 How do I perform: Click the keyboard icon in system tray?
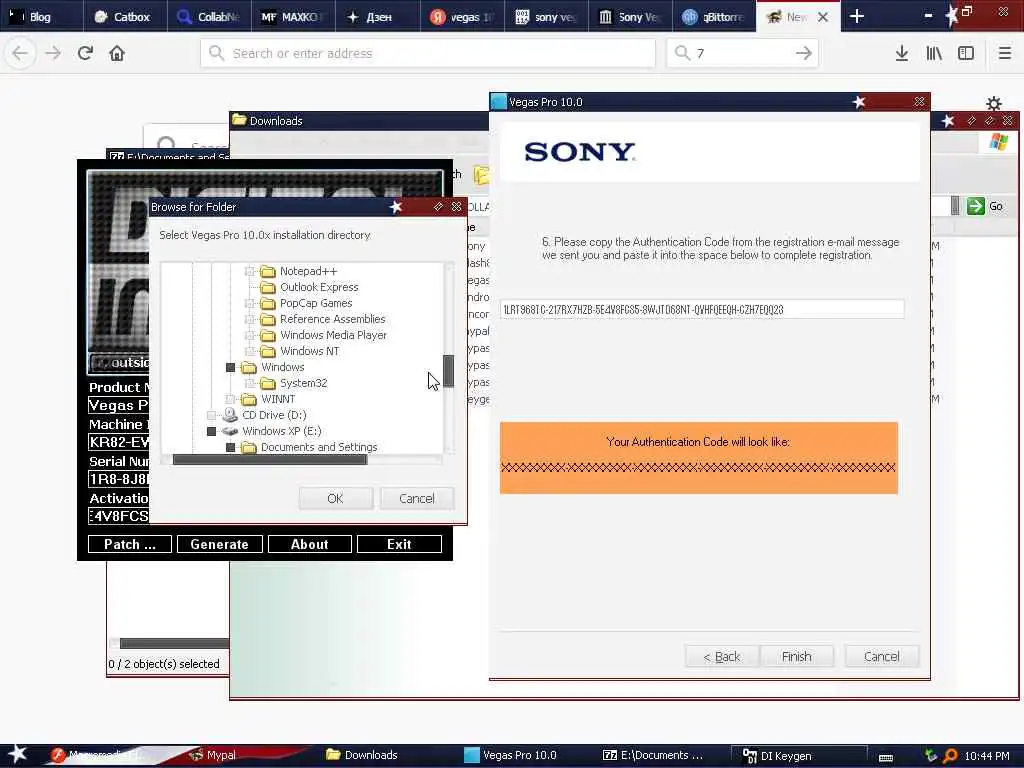click(x=886, y=758)
